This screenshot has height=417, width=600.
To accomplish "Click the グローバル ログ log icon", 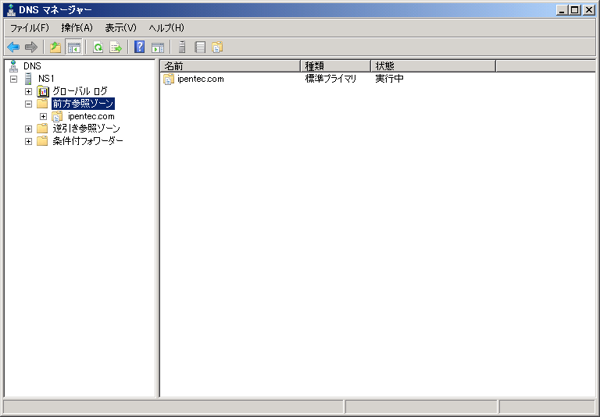I will pyautogui.click(x=43, y=91).
